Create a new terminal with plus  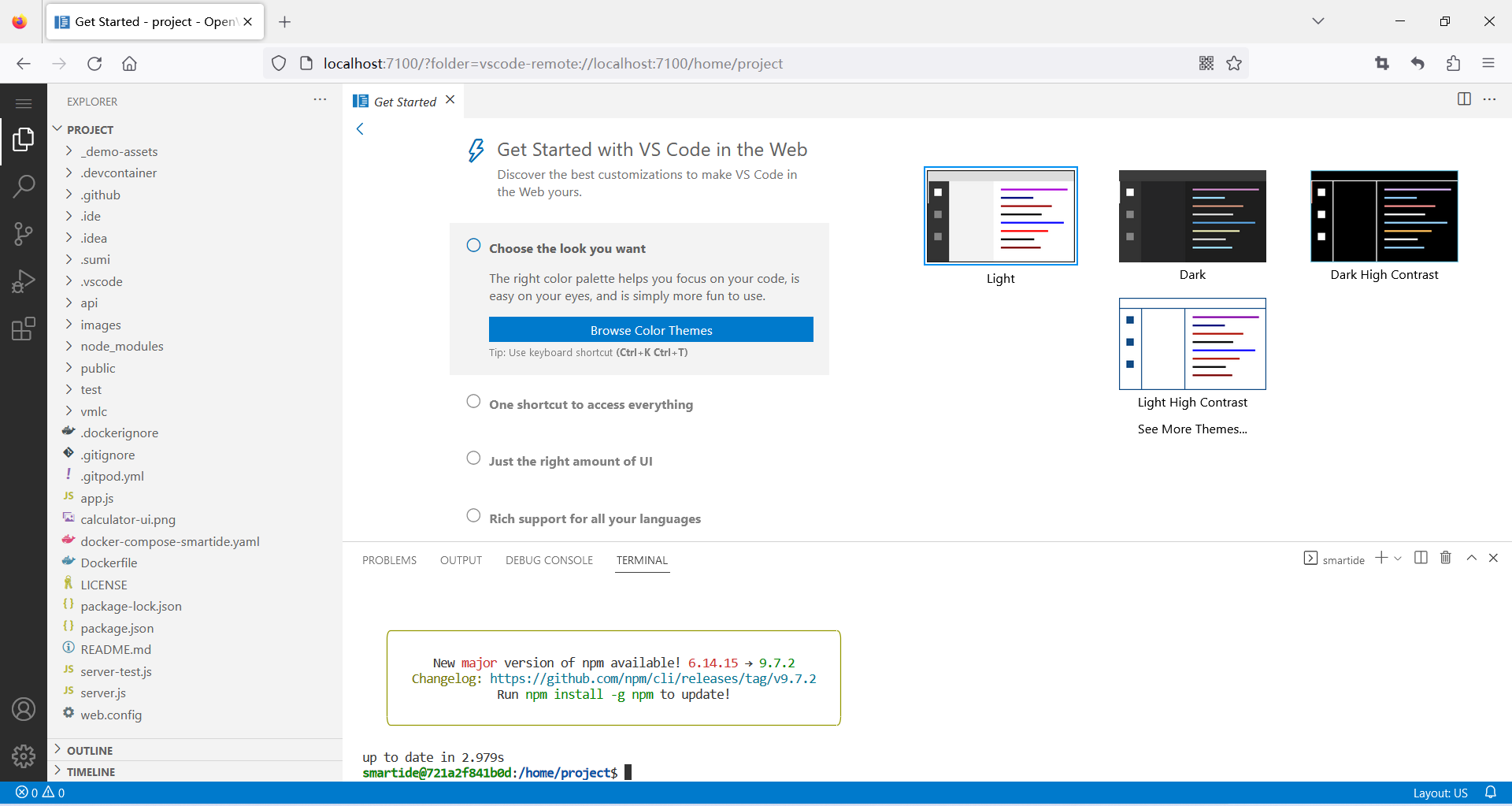(1381, 558)
